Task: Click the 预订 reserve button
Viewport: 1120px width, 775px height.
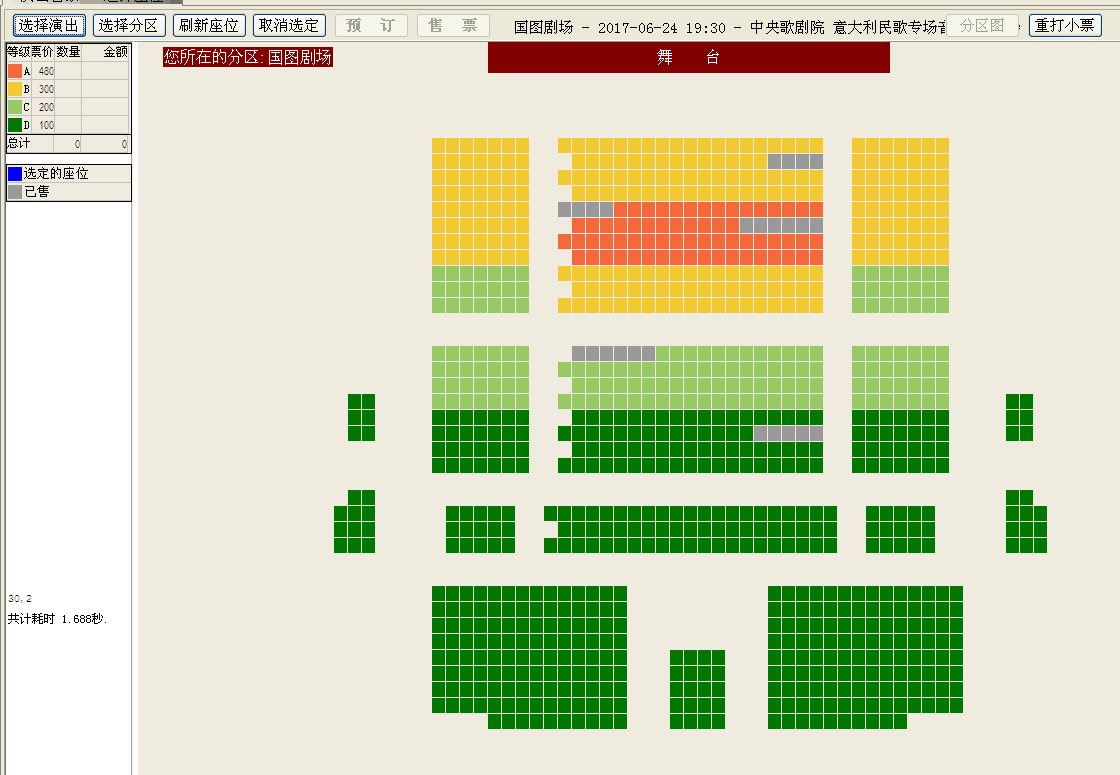Action: (370, 25)
